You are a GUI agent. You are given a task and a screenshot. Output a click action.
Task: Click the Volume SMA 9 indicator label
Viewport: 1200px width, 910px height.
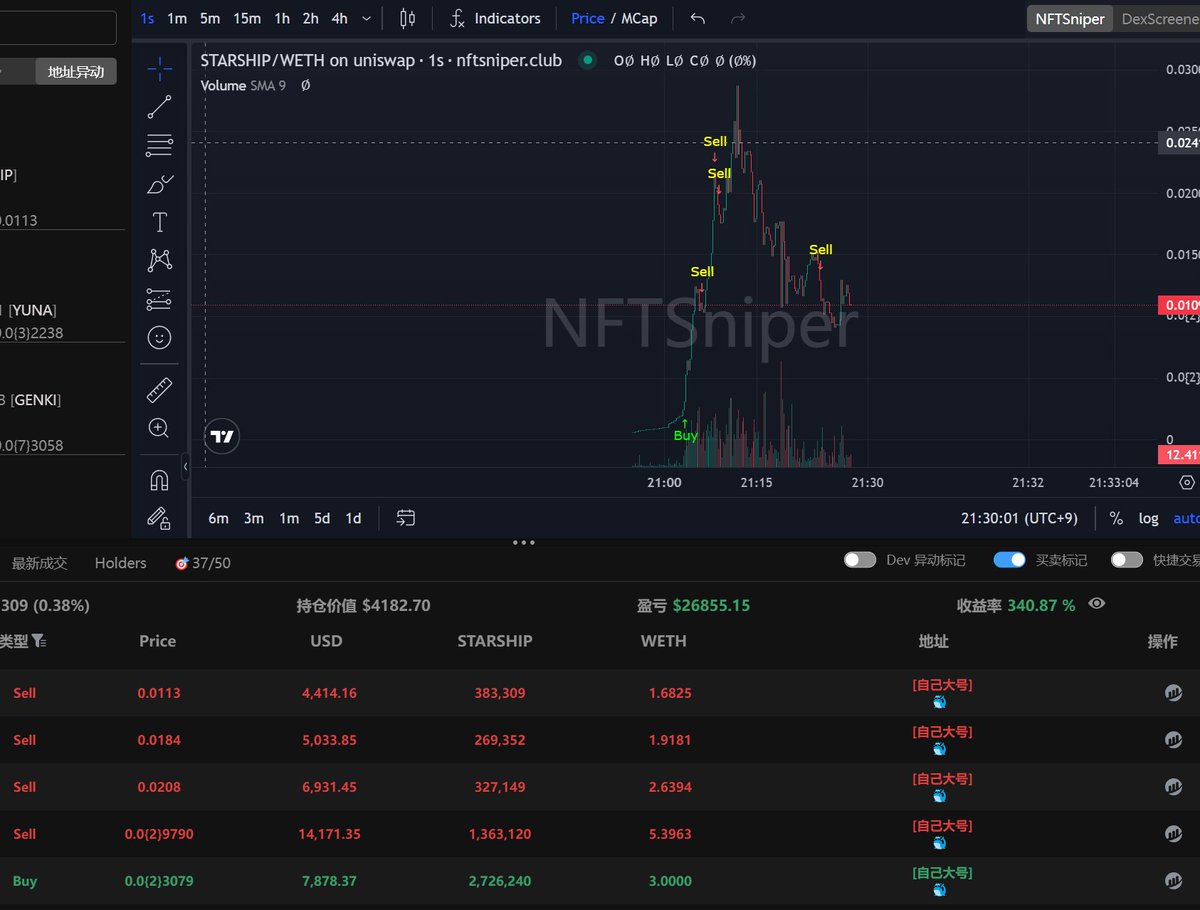(x=243, y=86)
